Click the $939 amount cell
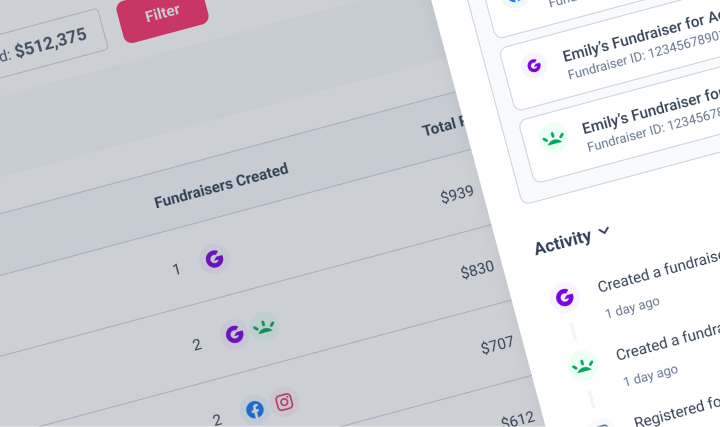Image resolution: width=720 pixels, height=427 pixels. pos(457,194)
